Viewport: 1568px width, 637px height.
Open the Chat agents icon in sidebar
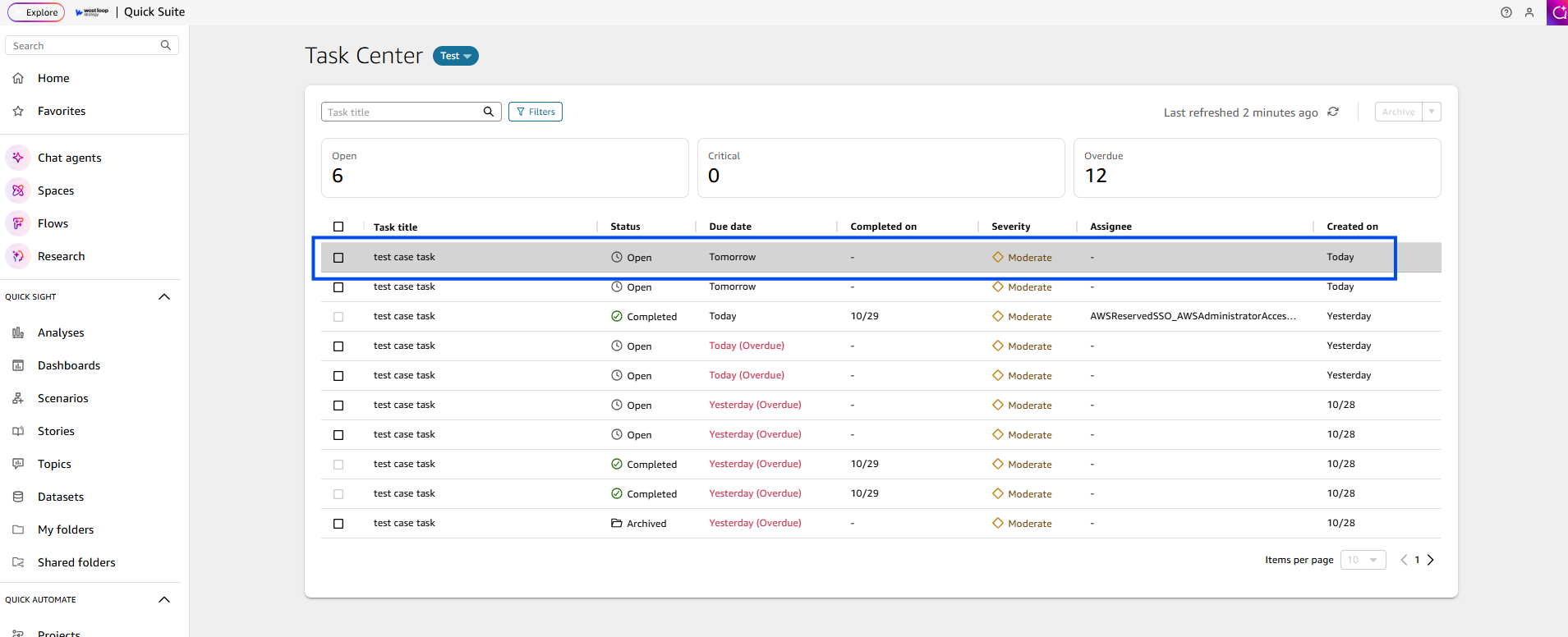(18, 158)
